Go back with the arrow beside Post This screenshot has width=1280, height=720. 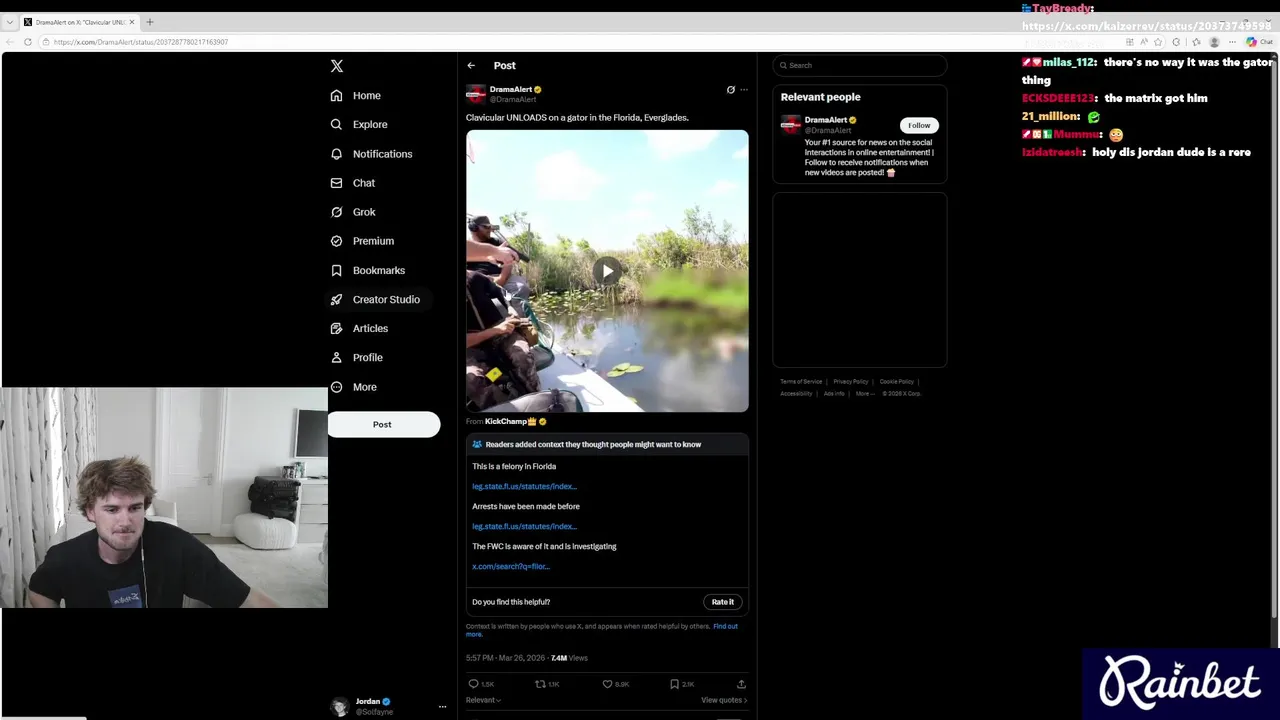point(471,66)
